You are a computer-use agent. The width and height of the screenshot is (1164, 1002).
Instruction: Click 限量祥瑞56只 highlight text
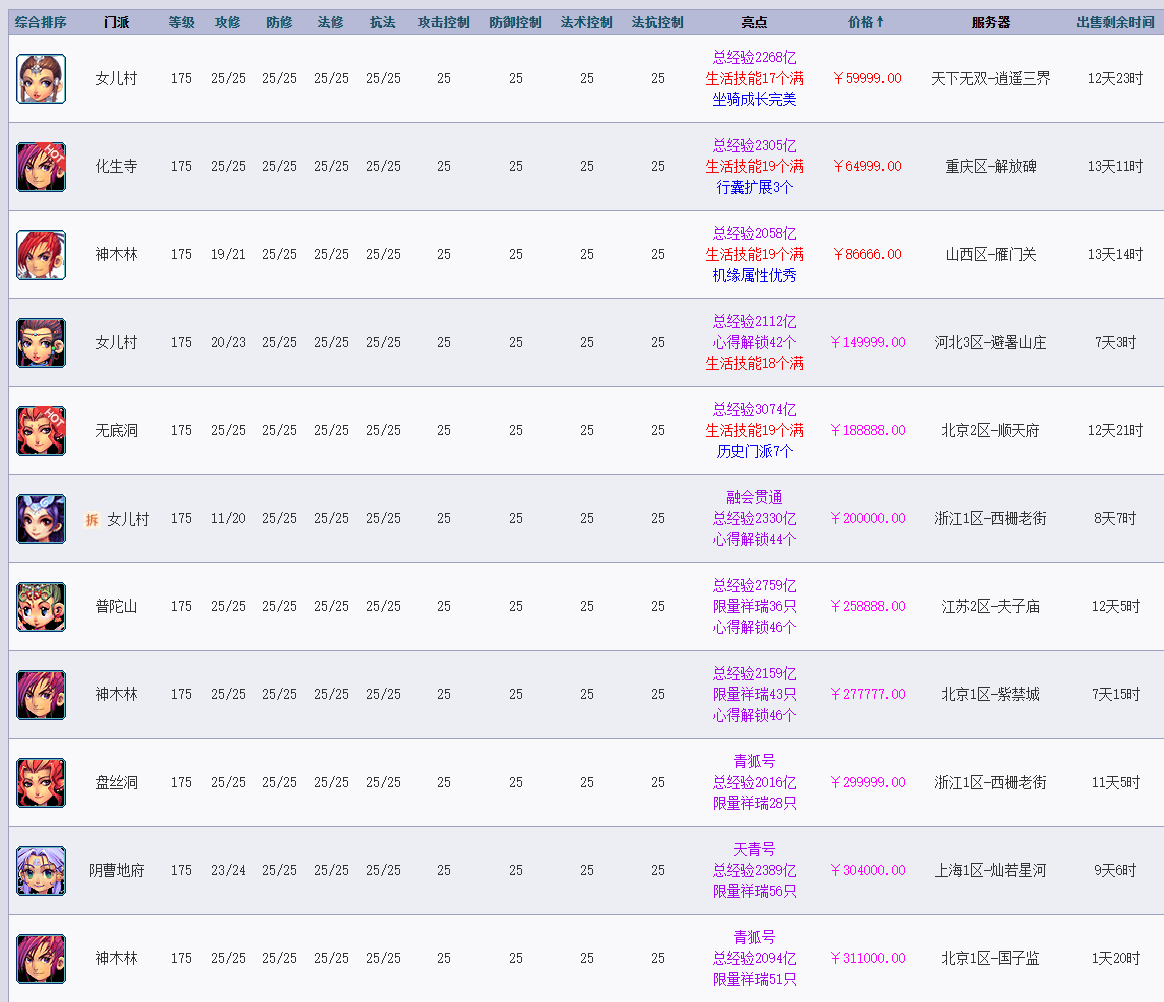pos(754,891)
